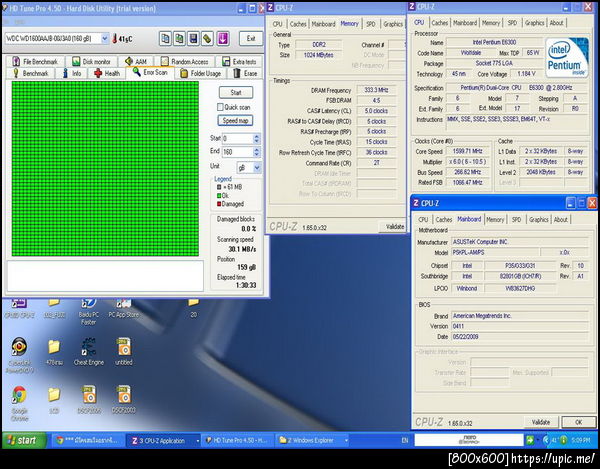600x469 pixels.
Task: Click the 'Intel Pentium E6300' name value
Action: tap(494, 42)
